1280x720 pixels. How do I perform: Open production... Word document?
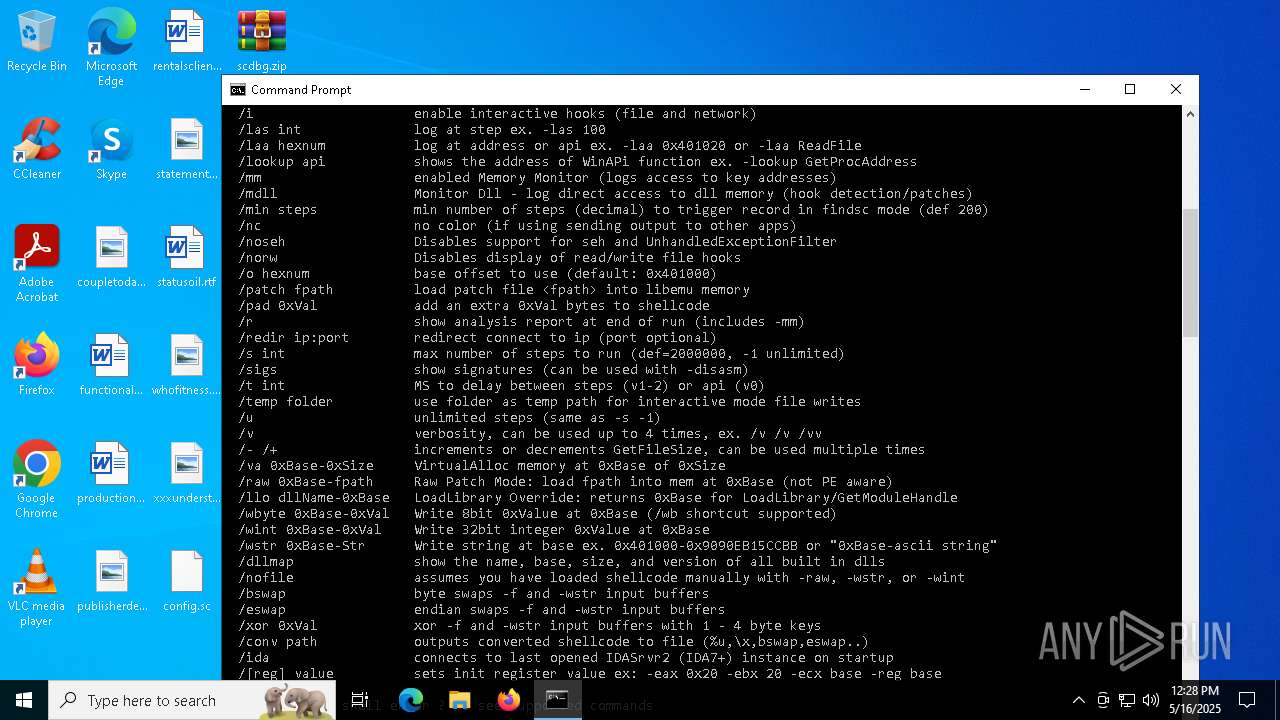pos(111,473)
